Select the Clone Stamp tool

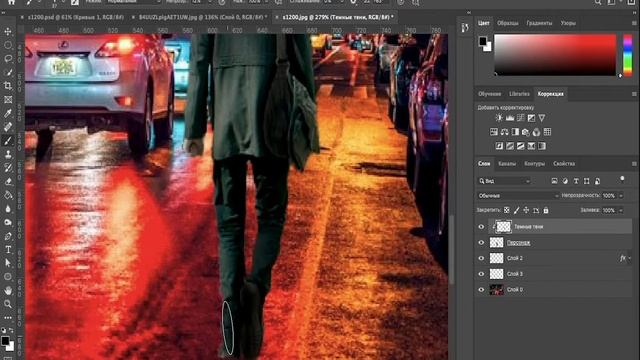tap(8, 154)
